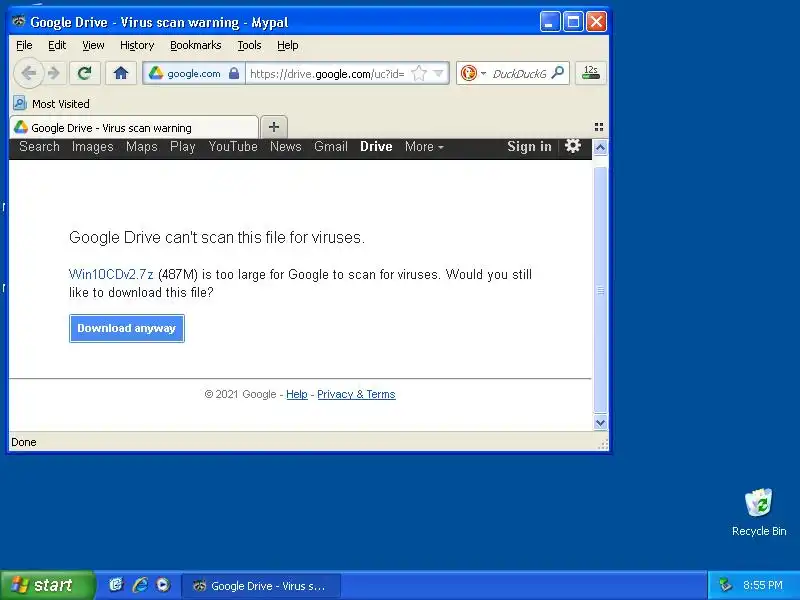Launch the first quick launch icon

(116, 585)
